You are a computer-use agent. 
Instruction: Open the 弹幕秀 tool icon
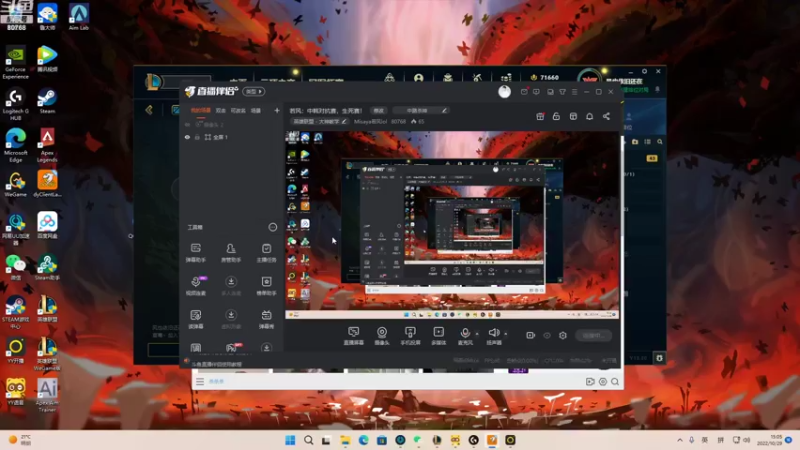266,319
